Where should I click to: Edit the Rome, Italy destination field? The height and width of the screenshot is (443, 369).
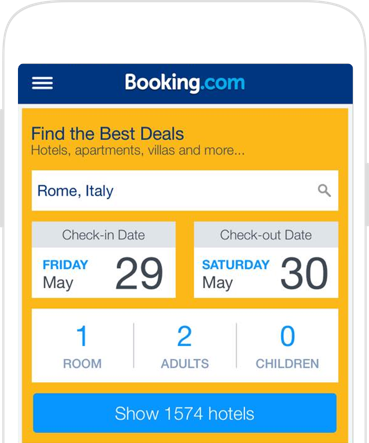pos(185,191)
